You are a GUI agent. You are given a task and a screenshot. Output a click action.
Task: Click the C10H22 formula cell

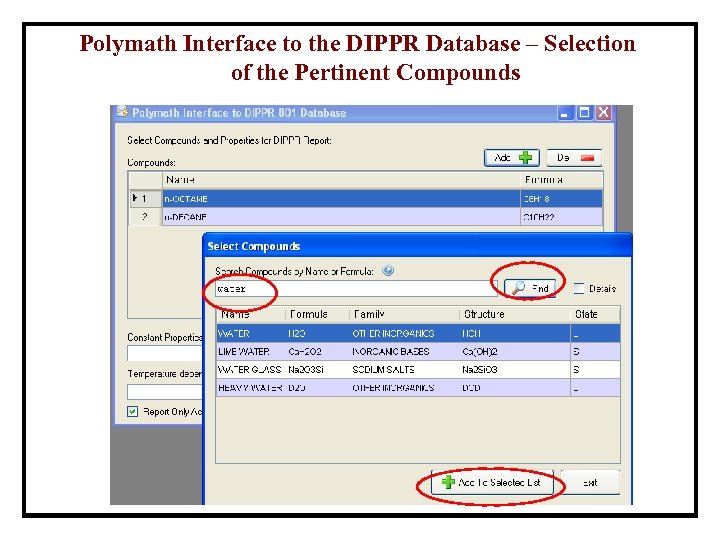[x=561, y=217]
